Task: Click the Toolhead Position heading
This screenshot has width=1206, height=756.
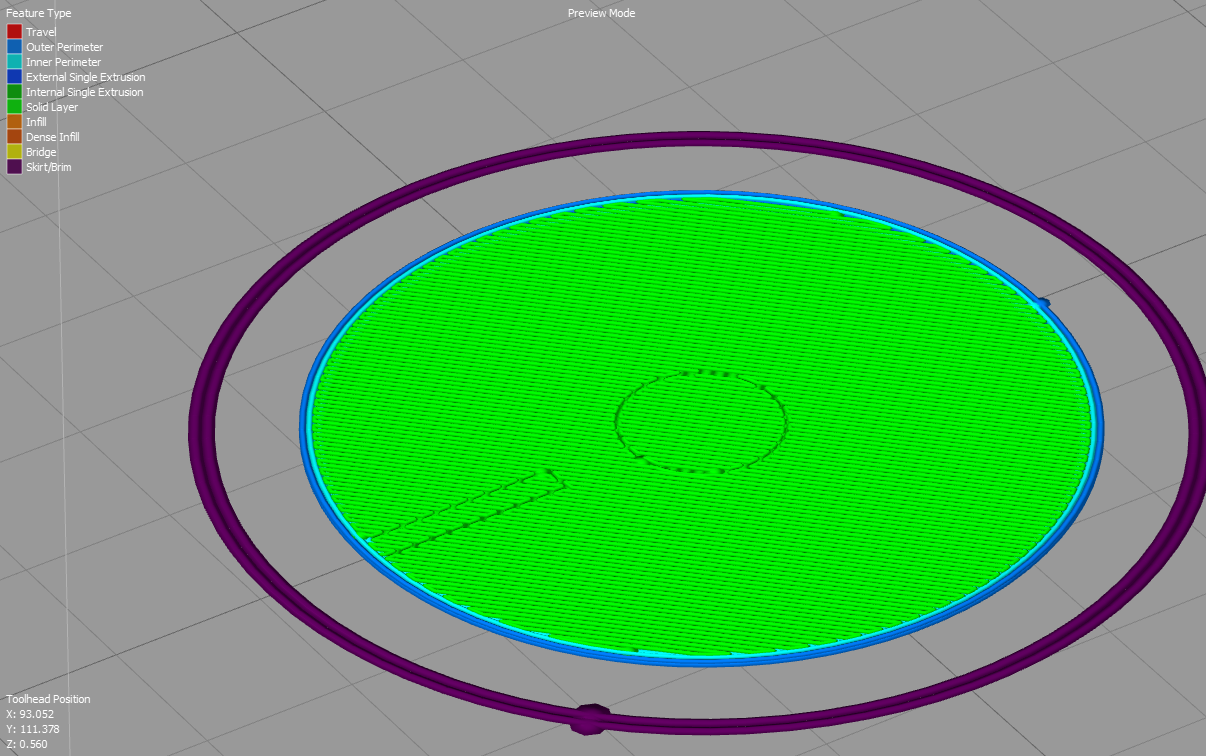Action: (x=48, y=699)
